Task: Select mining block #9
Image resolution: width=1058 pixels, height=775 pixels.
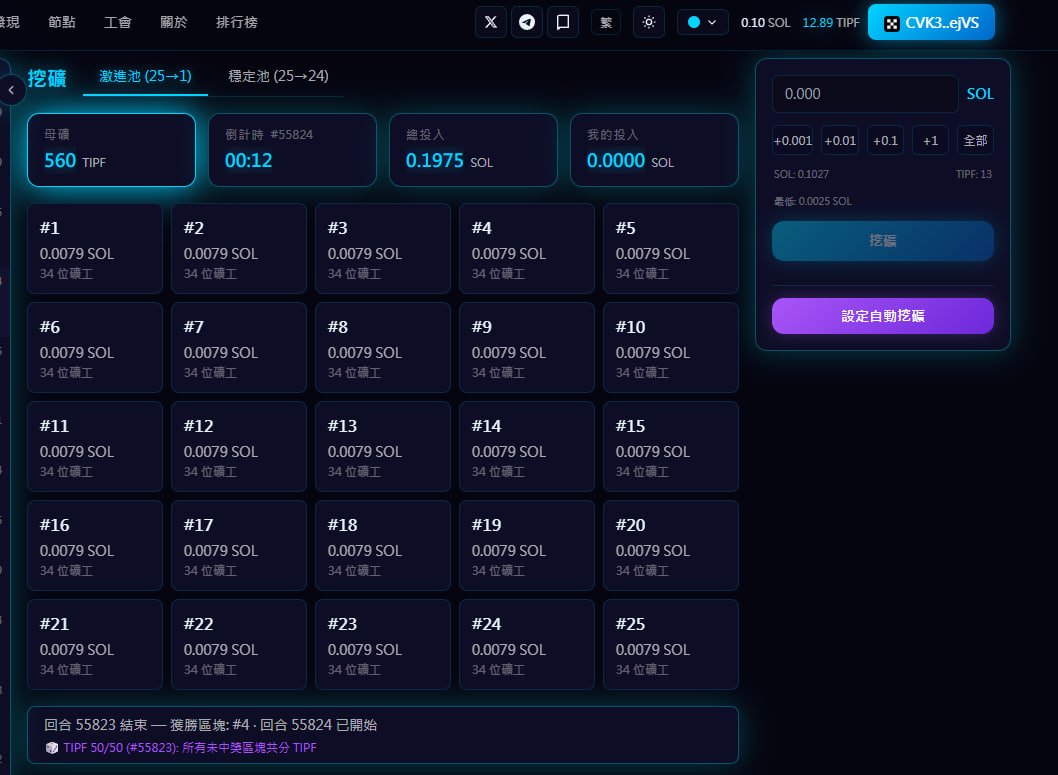Action: 526,348
